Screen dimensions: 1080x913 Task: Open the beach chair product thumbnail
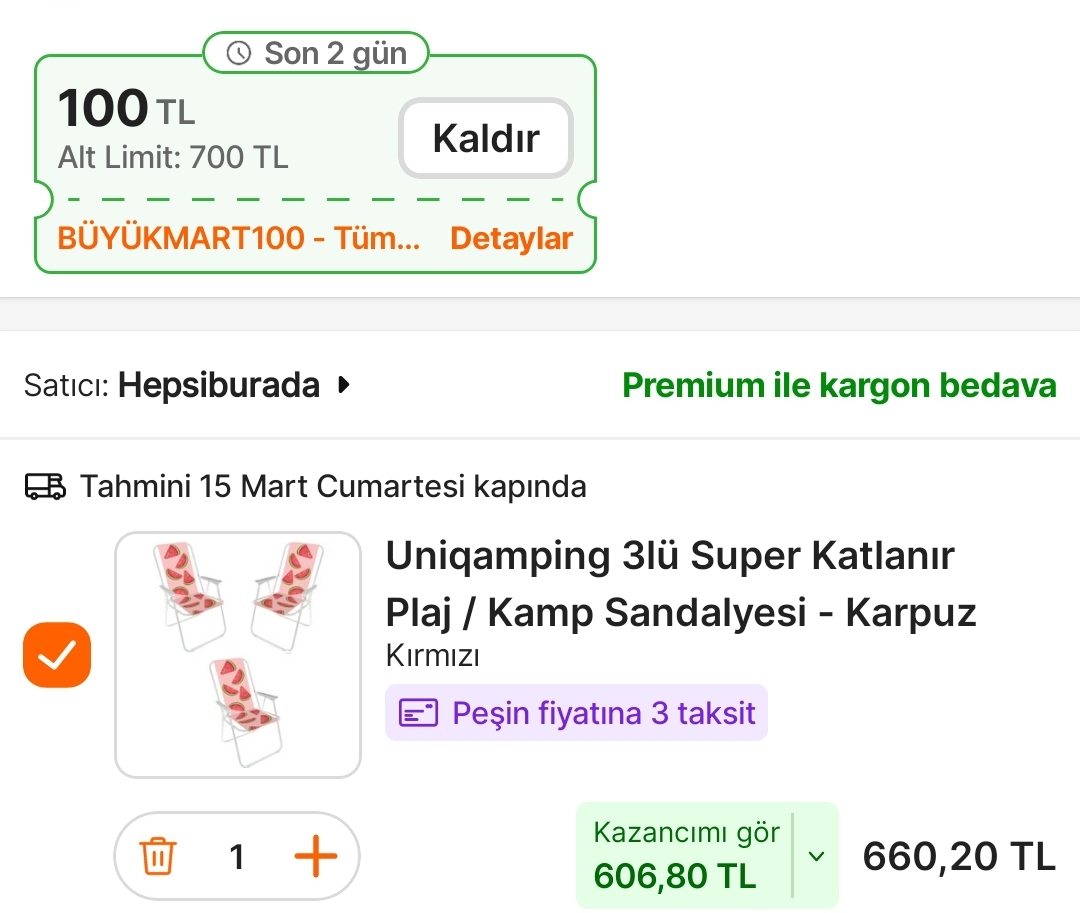click(237, 655)
